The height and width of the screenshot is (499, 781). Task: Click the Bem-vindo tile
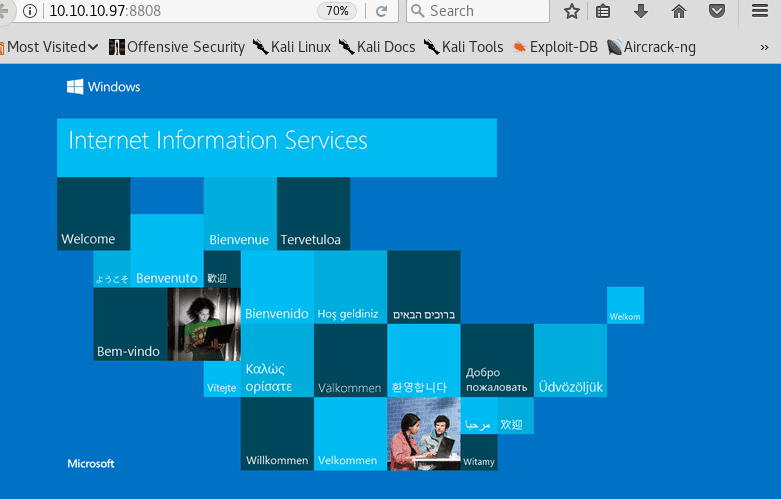tap(130, 324)
